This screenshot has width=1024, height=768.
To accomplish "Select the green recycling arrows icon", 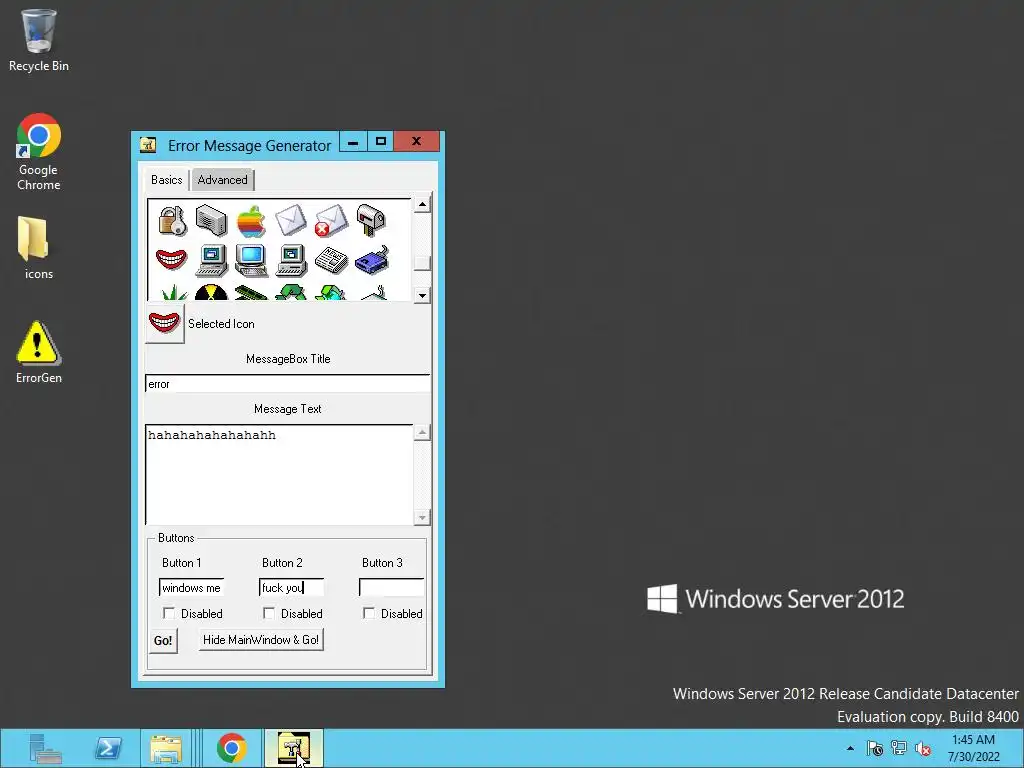I will click(x=291, y=293).
